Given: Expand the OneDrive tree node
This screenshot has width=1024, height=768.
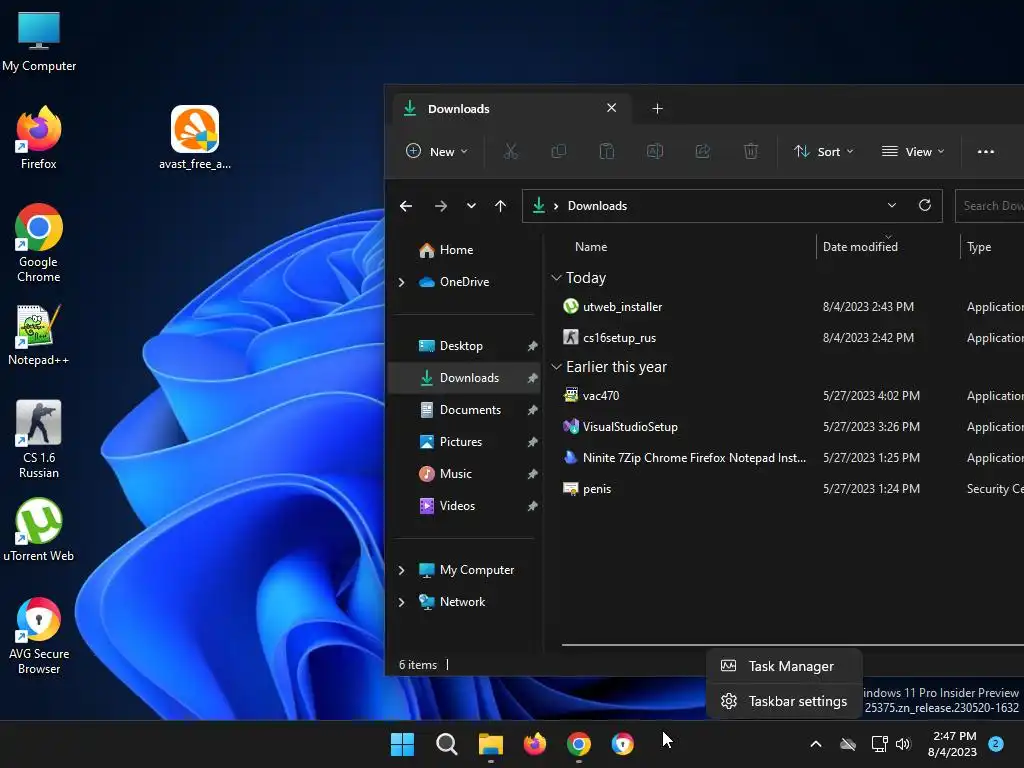Looking at the screenshot, I should coord(402,282).
